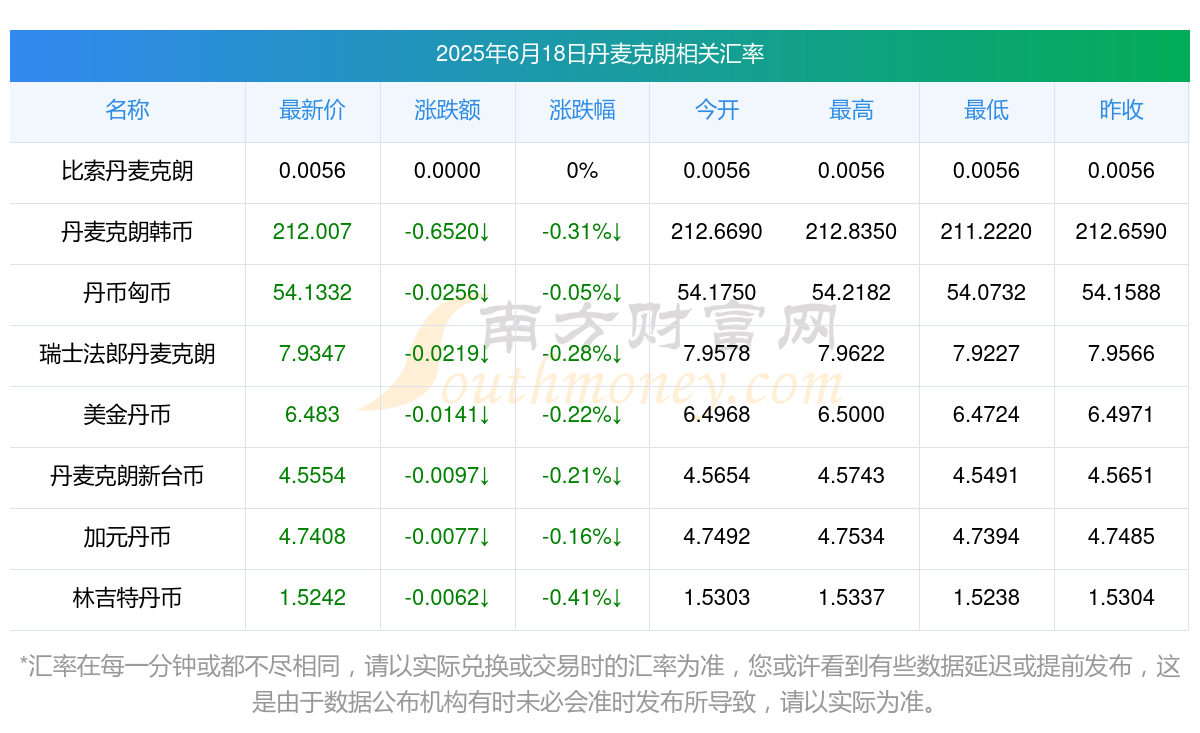The width and height of the screenshot is (1200, 733).
Task: Click change amount -0.0219↓
Action: [447, 354]
